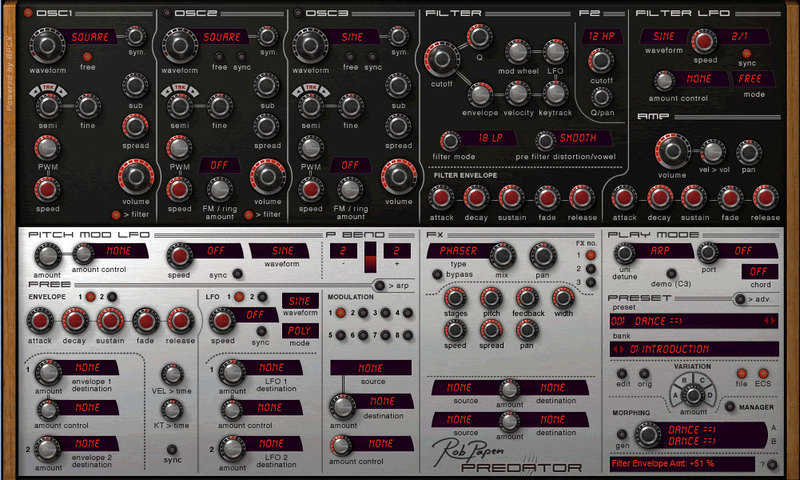
Task: Click the morphing gen button
Action: click(x=621, y=434)
